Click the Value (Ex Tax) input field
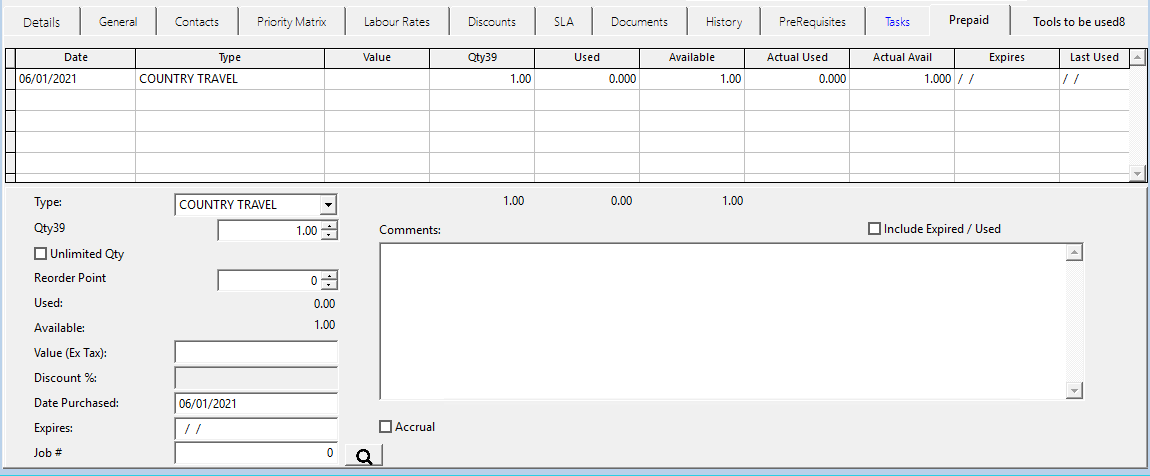Viewport: 1150px width, 476px height. click(256, 352)
